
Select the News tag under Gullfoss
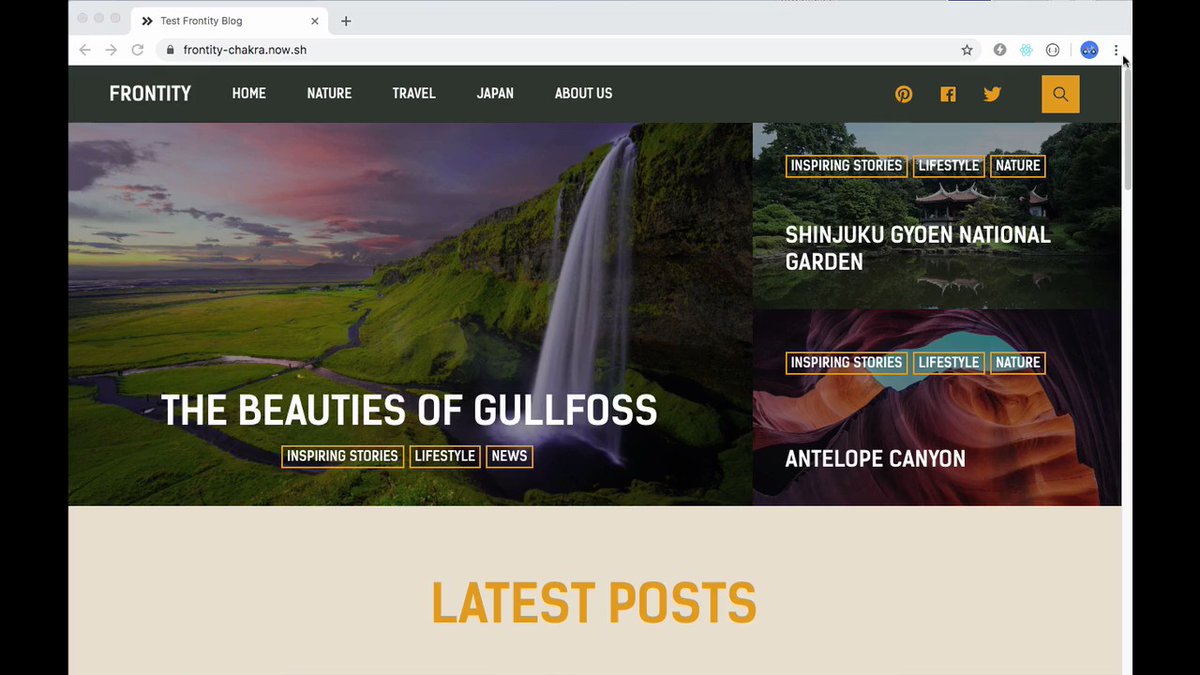coord(509,456)
